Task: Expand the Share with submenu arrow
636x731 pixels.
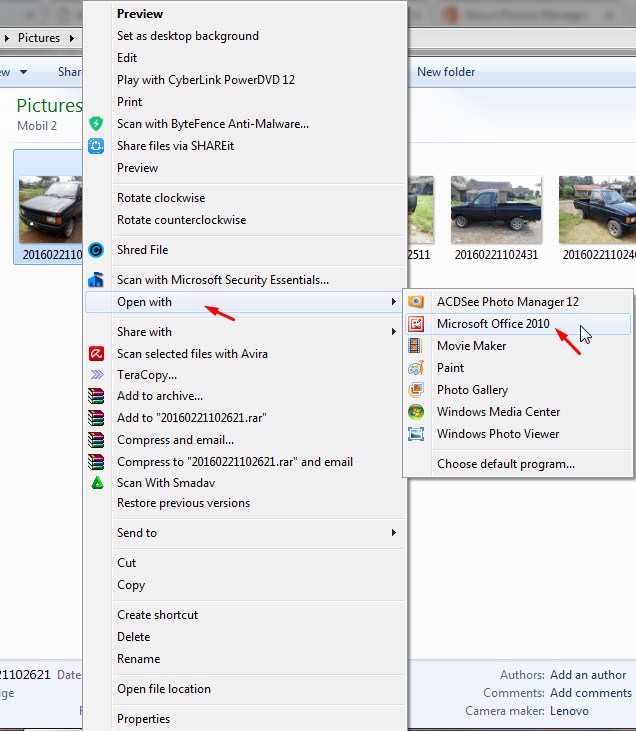Action: coord(394,331)
